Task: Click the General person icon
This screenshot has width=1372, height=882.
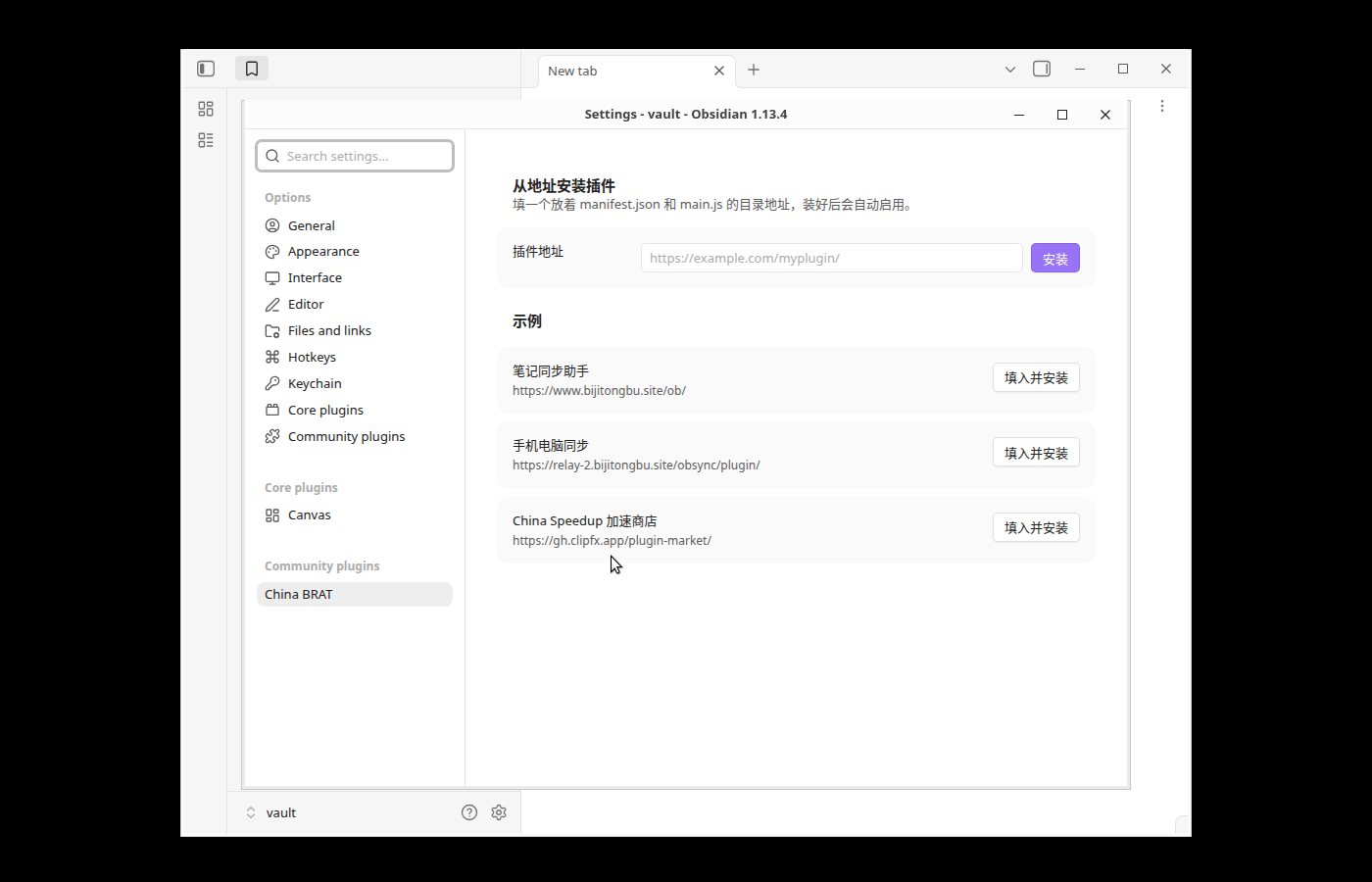Action: pos(272,225)
